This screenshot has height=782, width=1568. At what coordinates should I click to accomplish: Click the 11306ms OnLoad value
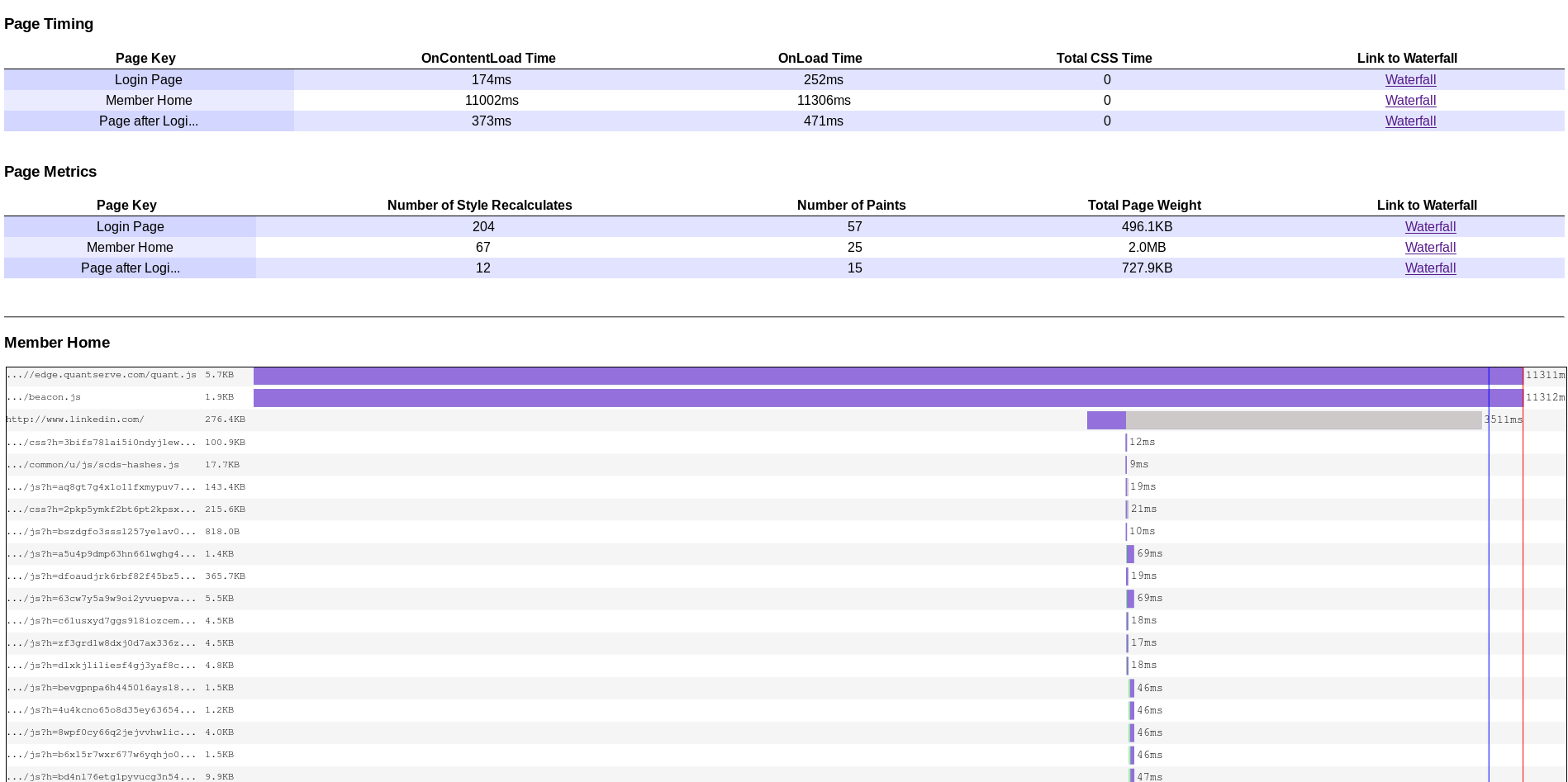tap(824, 101)
